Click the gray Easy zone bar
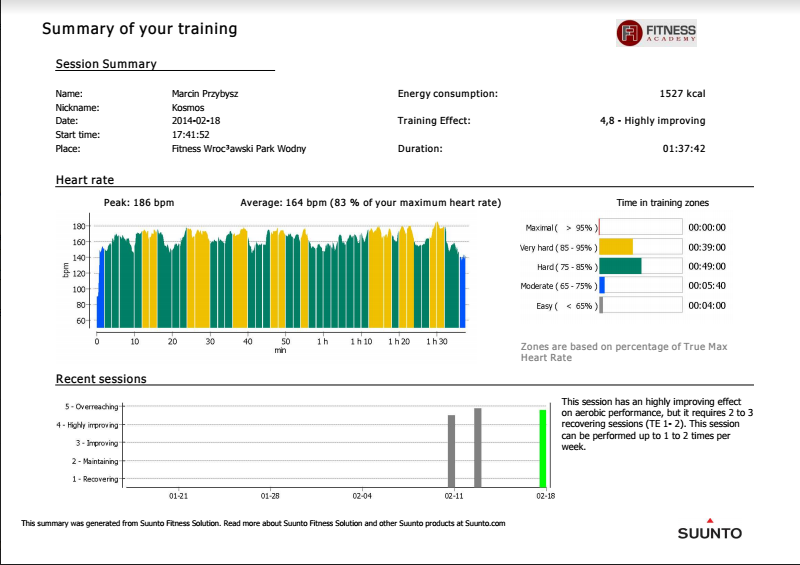The height and width of the screenshot is (565, 800). 601,305
